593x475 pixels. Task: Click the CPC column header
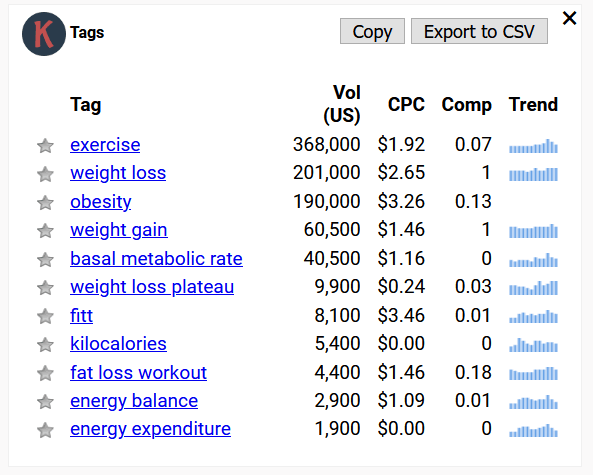pyautogui.click(x=406, y=104)
